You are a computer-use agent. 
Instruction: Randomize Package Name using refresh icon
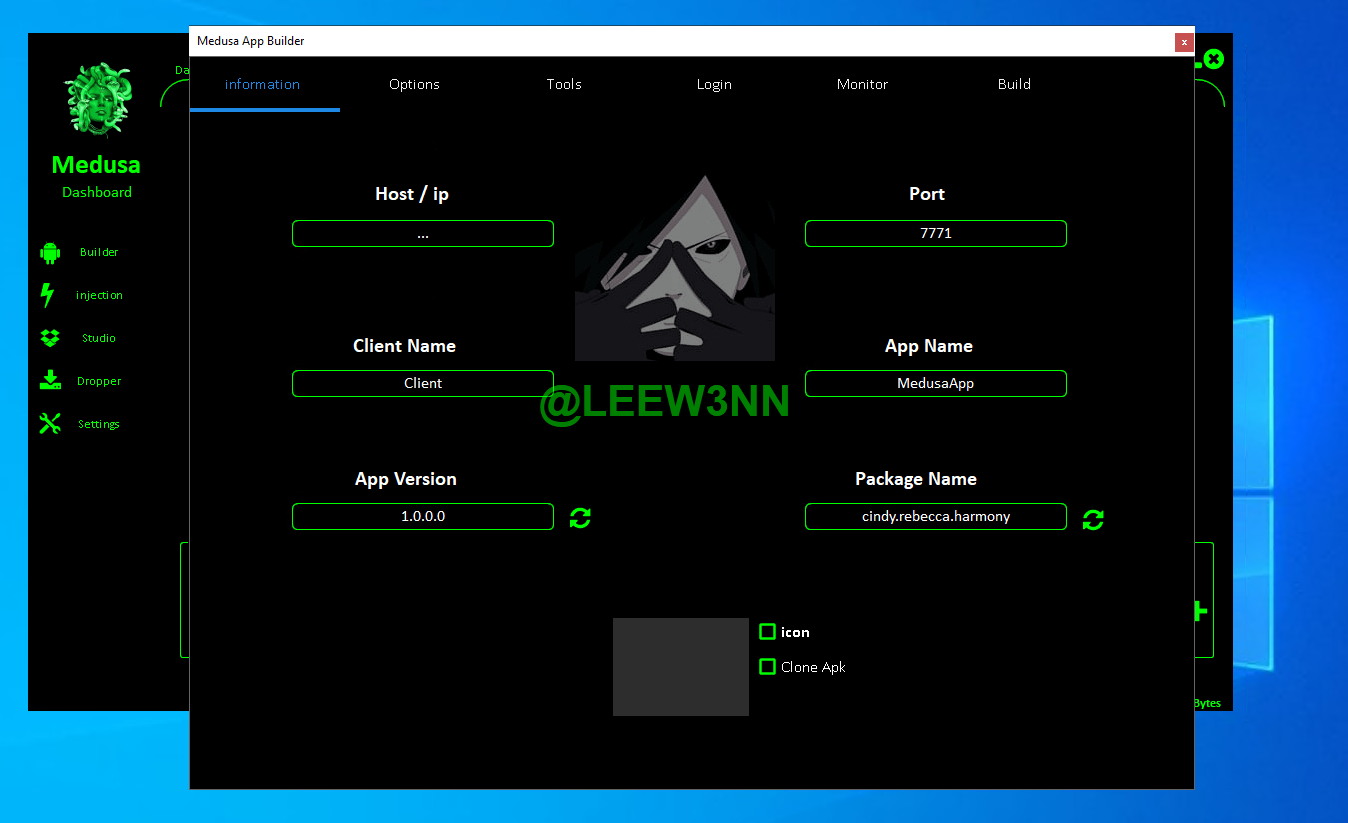coord(1093,520)
